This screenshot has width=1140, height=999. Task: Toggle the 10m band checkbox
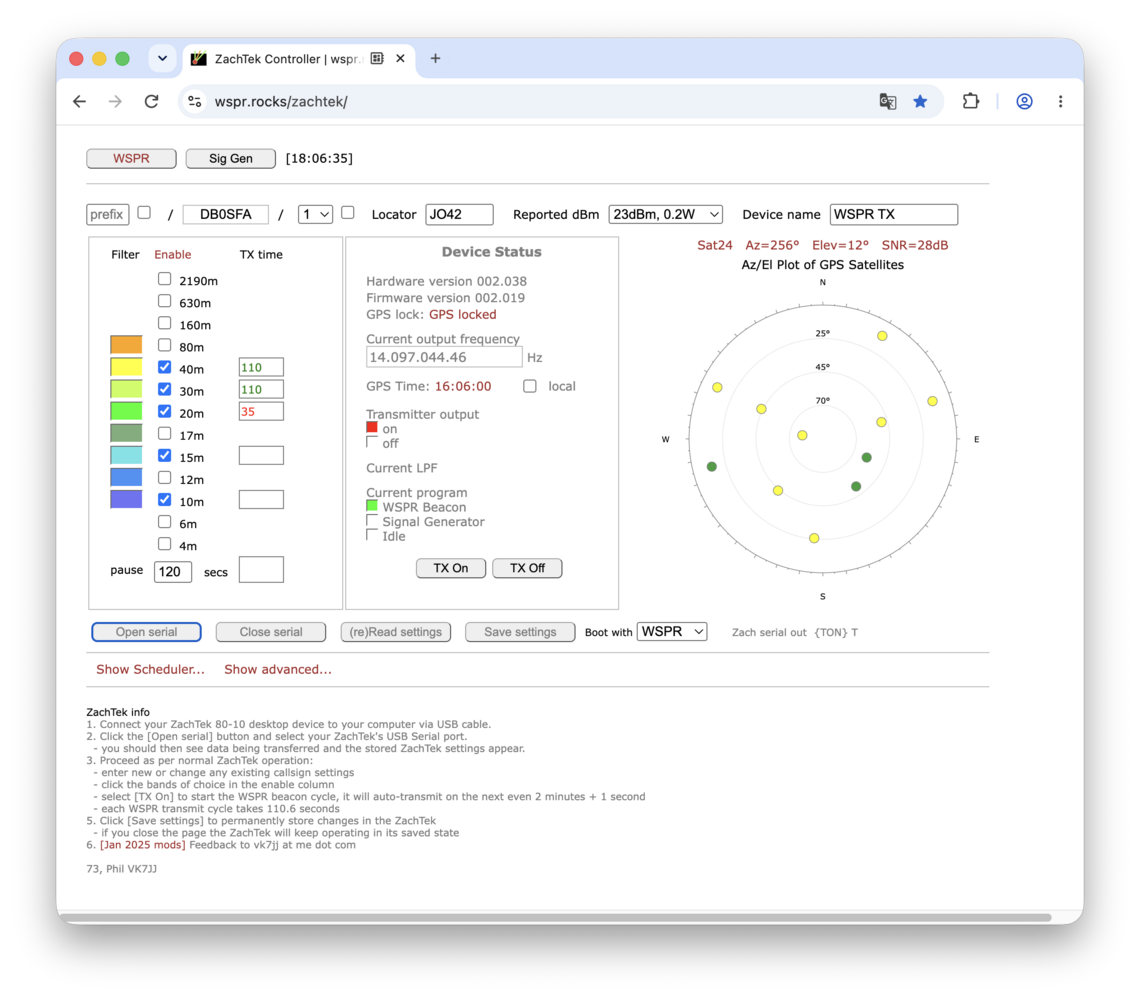pyautogui.click(x=164, y=500)
